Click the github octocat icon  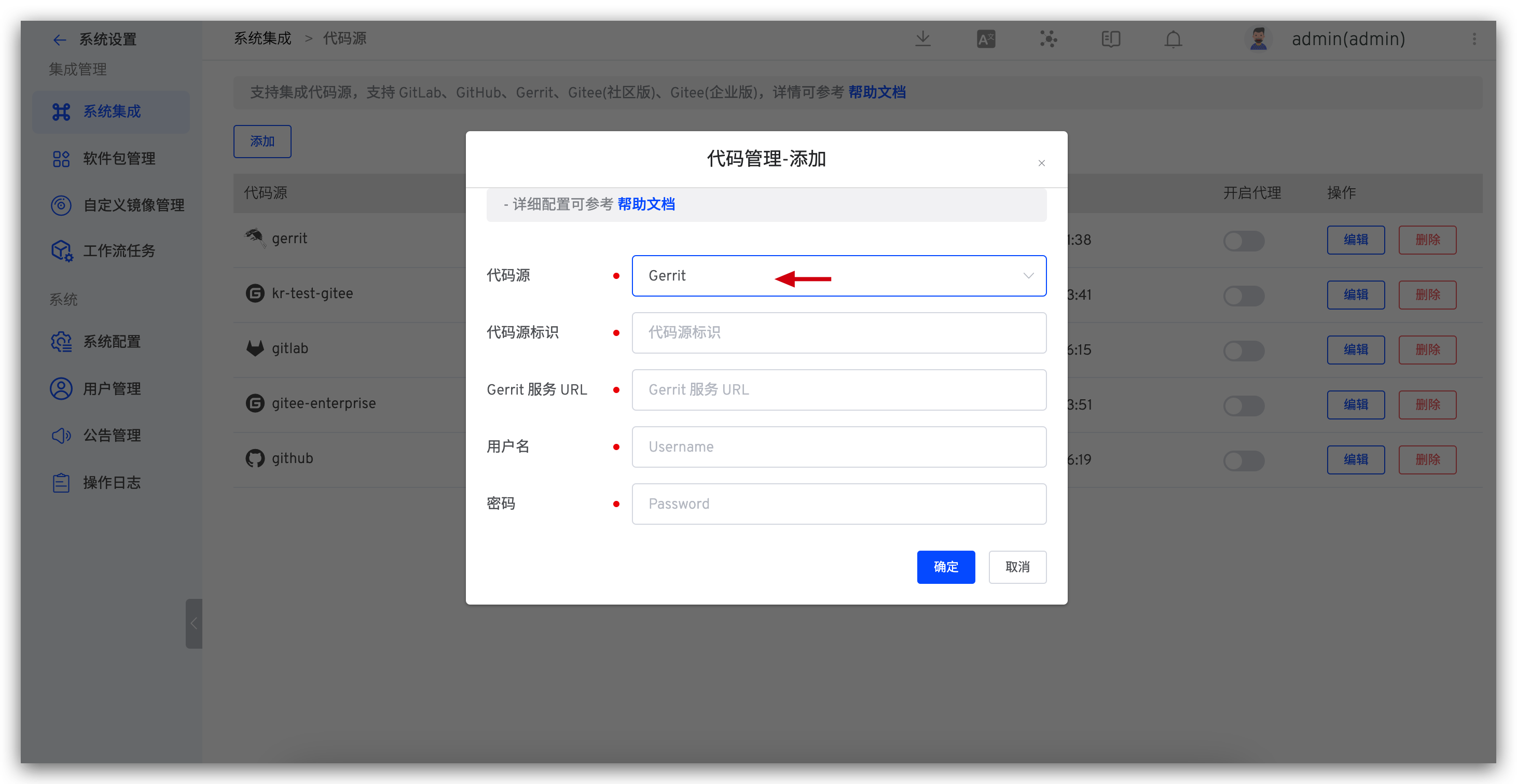pos(254,458)
